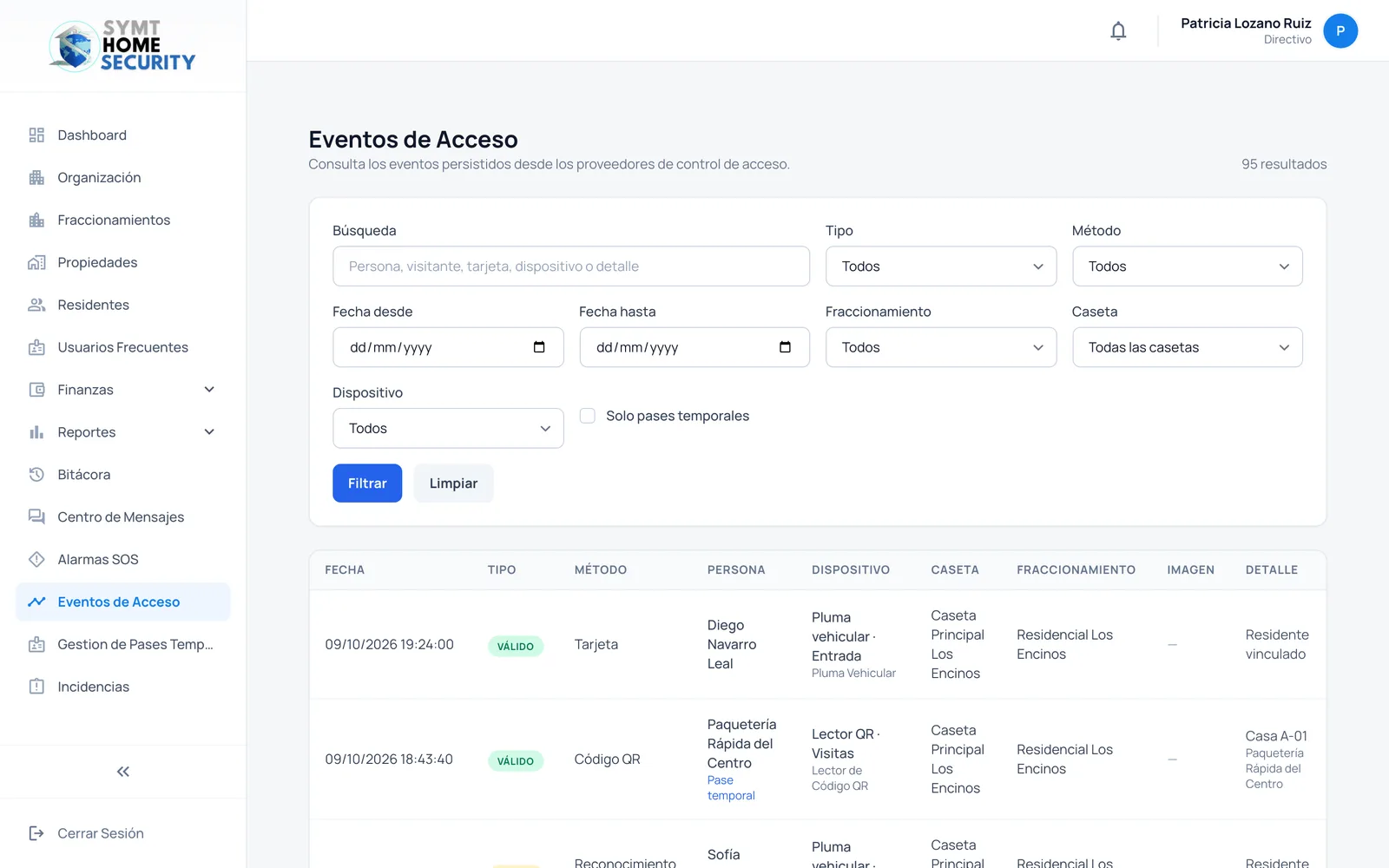
Task: Click the Búsqueda search field
Action: 571,266
